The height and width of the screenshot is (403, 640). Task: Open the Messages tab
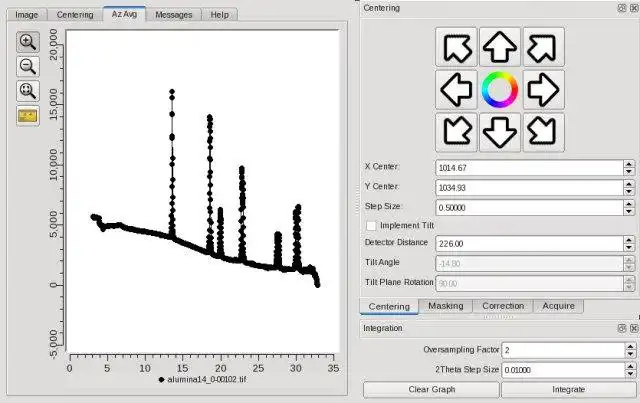(173, 15)
